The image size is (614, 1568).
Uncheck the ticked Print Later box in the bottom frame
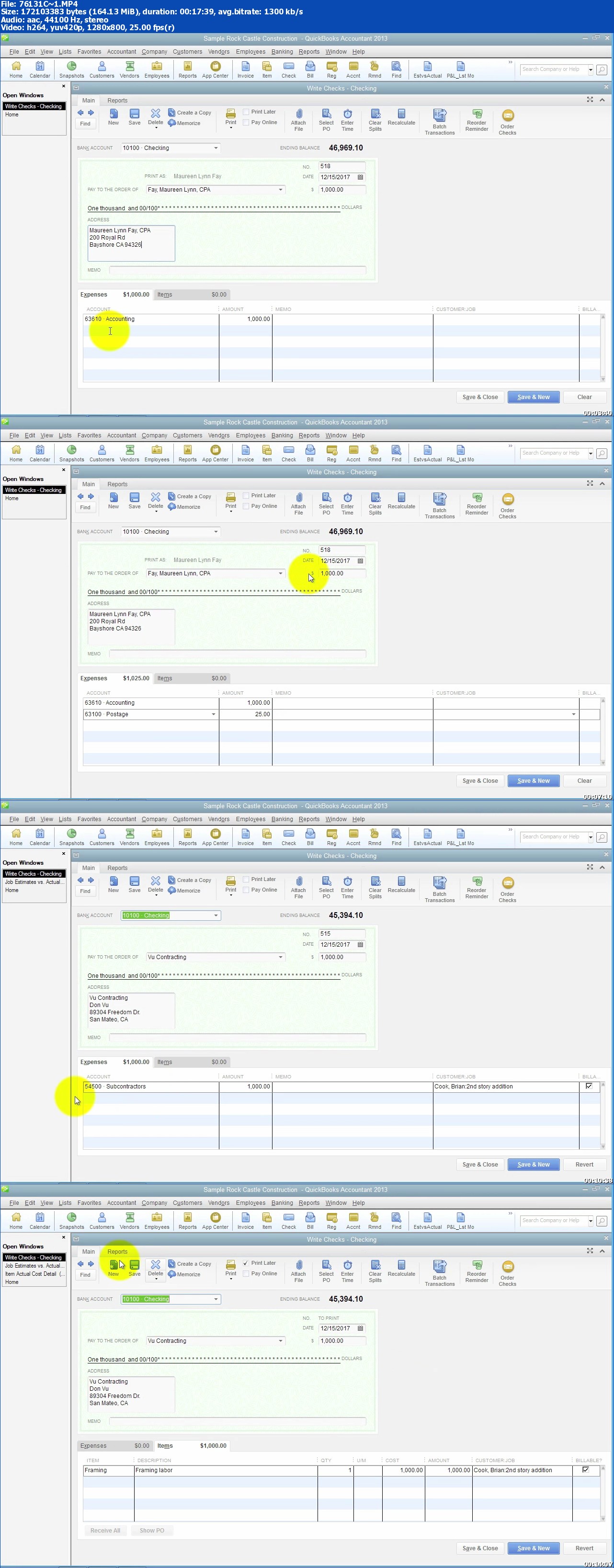point(246,1263)
